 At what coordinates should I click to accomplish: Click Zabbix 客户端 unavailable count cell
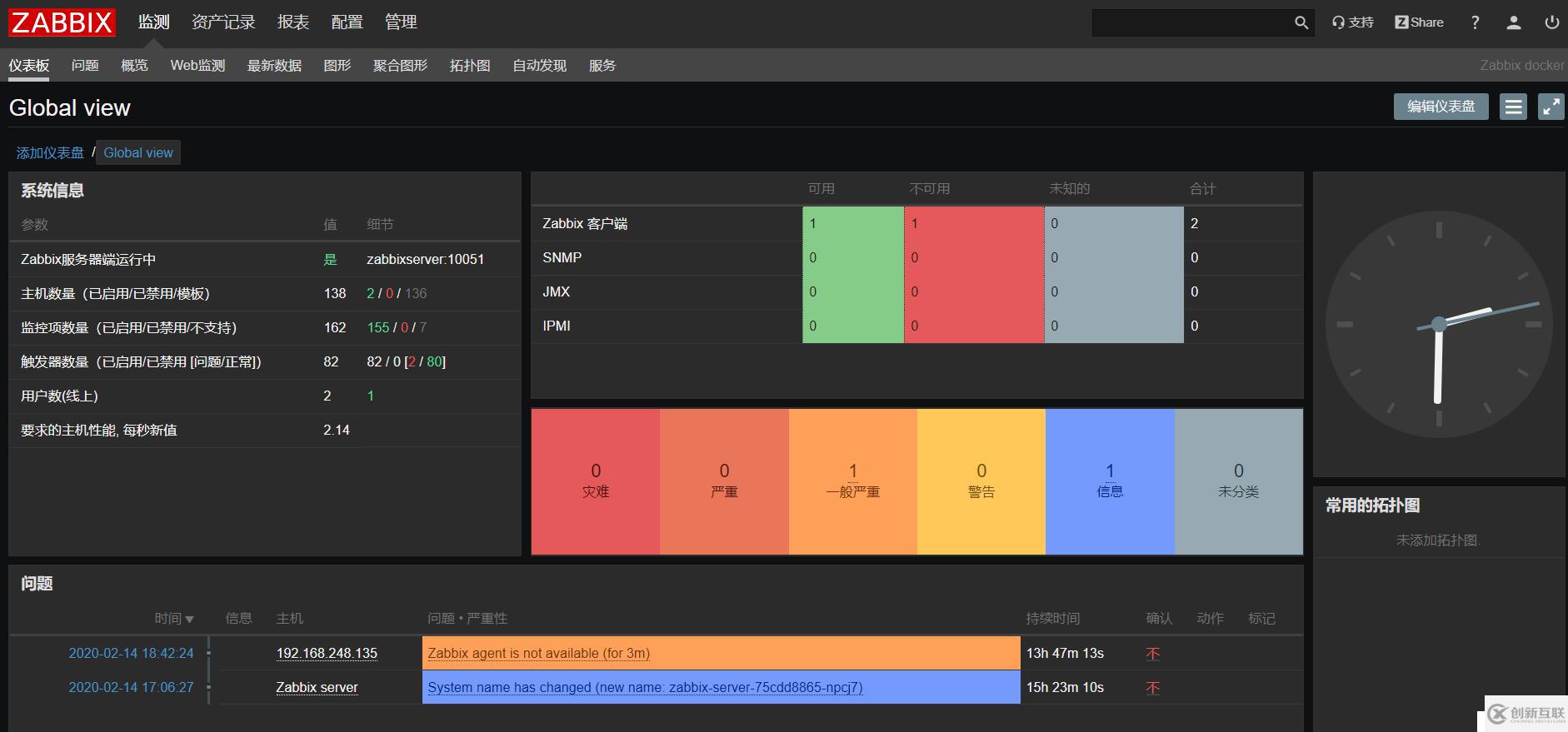(974, 224)
